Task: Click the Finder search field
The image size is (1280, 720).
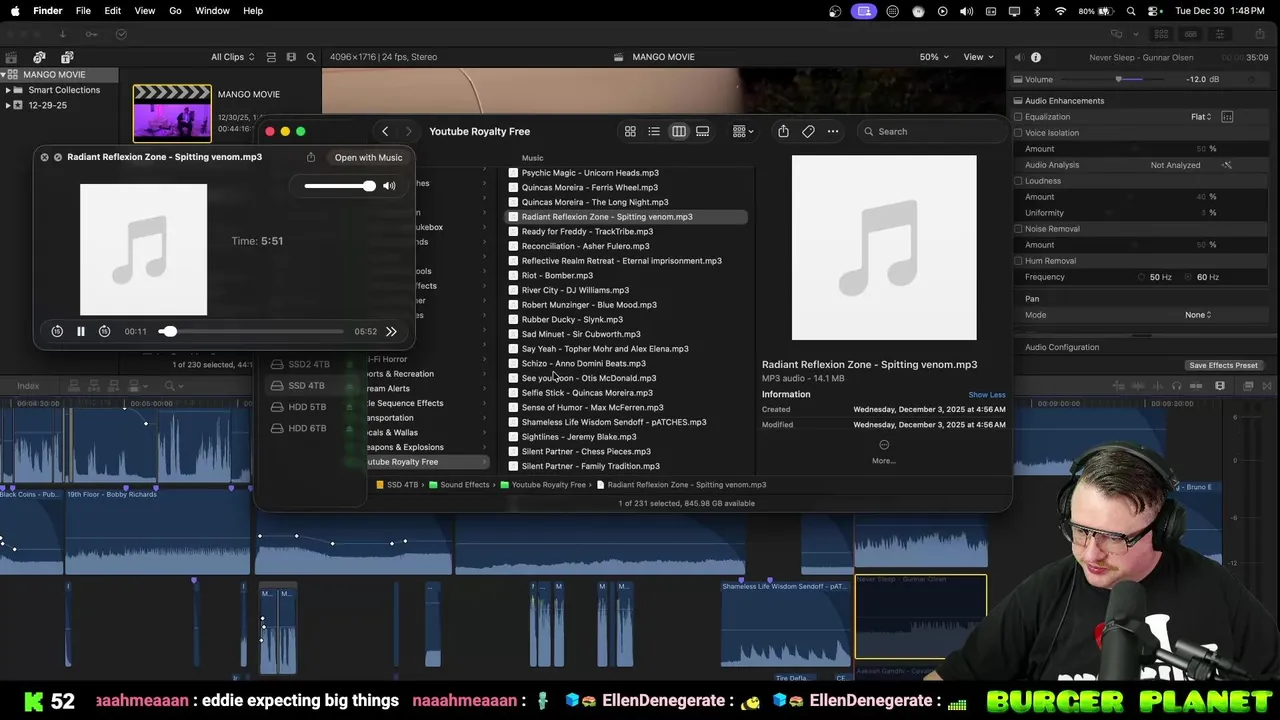Action: [x=932, y=131]
